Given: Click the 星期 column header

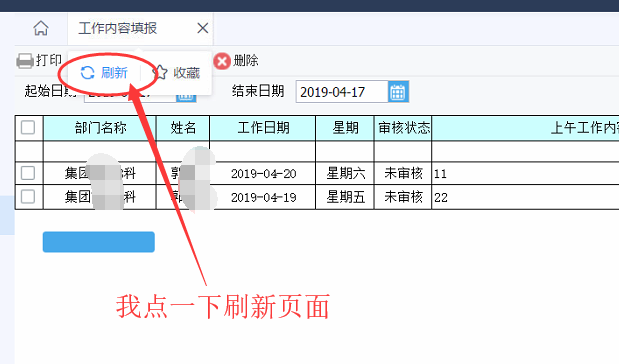Looking at the screenshot, I should [345, 128].
